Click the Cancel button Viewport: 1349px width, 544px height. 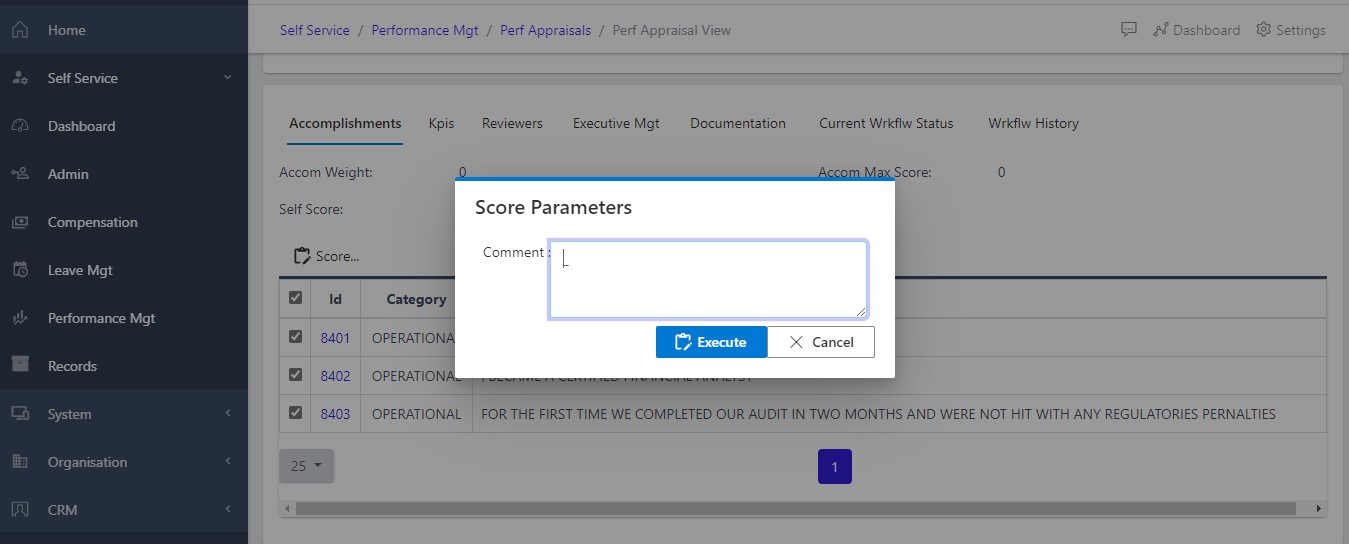tap(821, 342)
